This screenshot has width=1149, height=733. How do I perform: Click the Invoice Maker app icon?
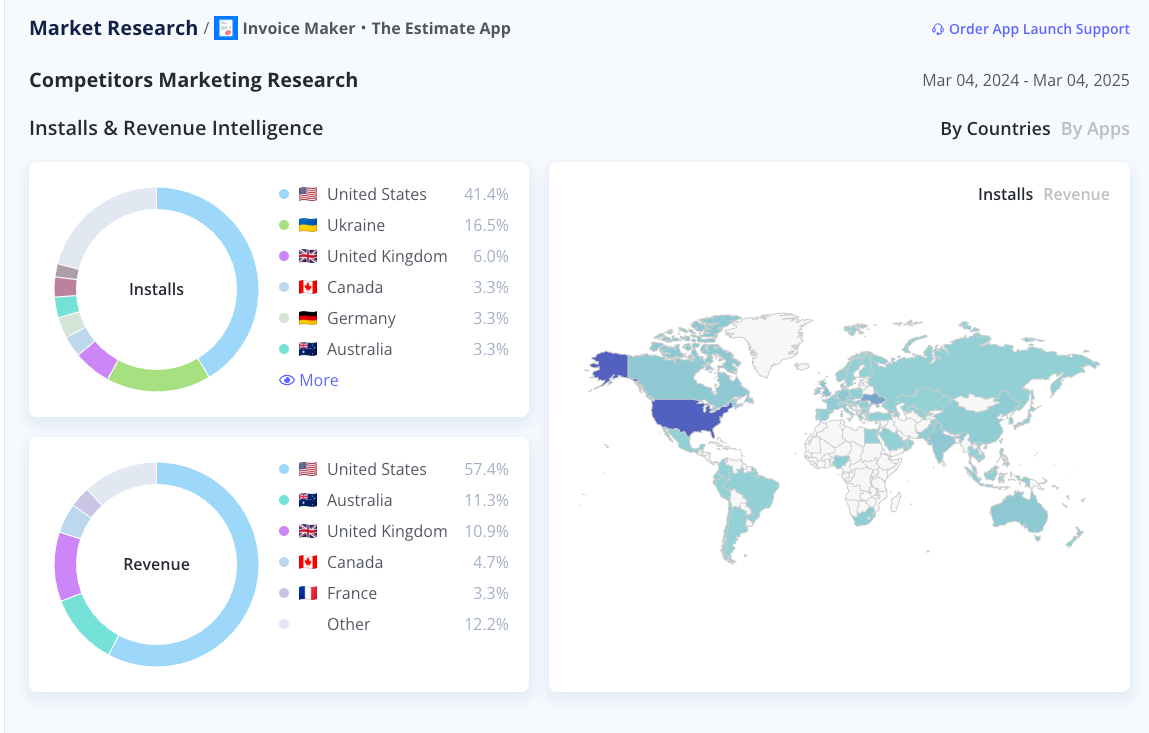click(x=226, y=29)
